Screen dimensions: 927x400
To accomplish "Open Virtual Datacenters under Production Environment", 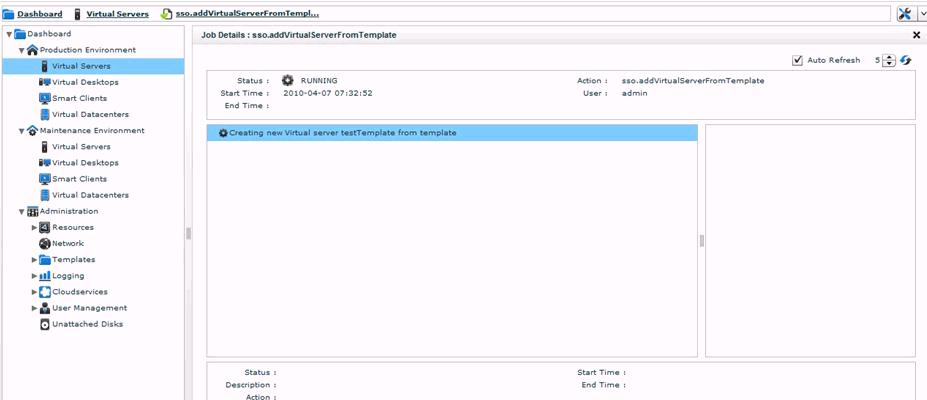I will coord(90,115).
